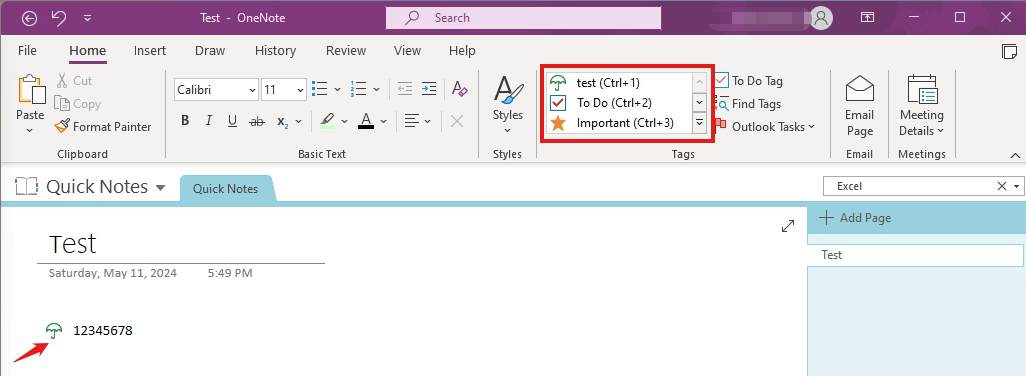Viewport: 1026px width, 376px height.
Task: Click the Clear Formatting icon
Action: [x=460, y=89]
